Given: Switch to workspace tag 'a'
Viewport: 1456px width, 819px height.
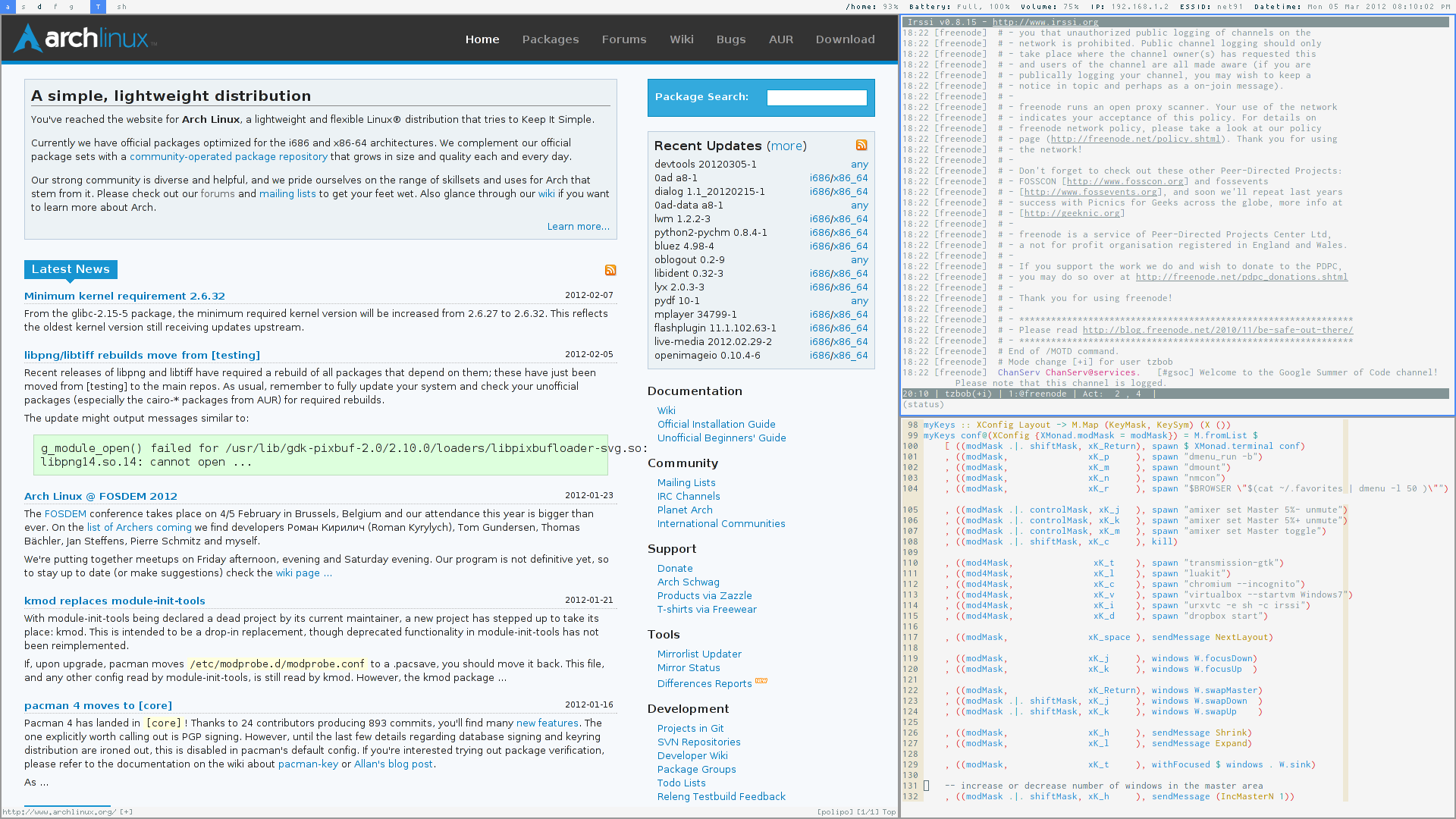Looking at the screenshot, I should point(7,7).
